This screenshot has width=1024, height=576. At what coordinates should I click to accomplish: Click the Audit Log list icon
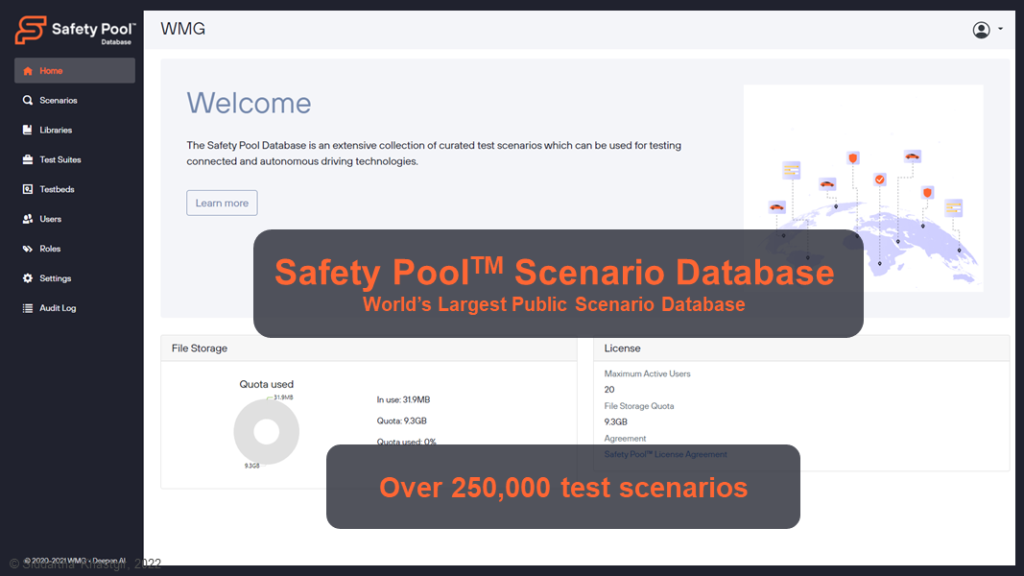coord(27,308)
